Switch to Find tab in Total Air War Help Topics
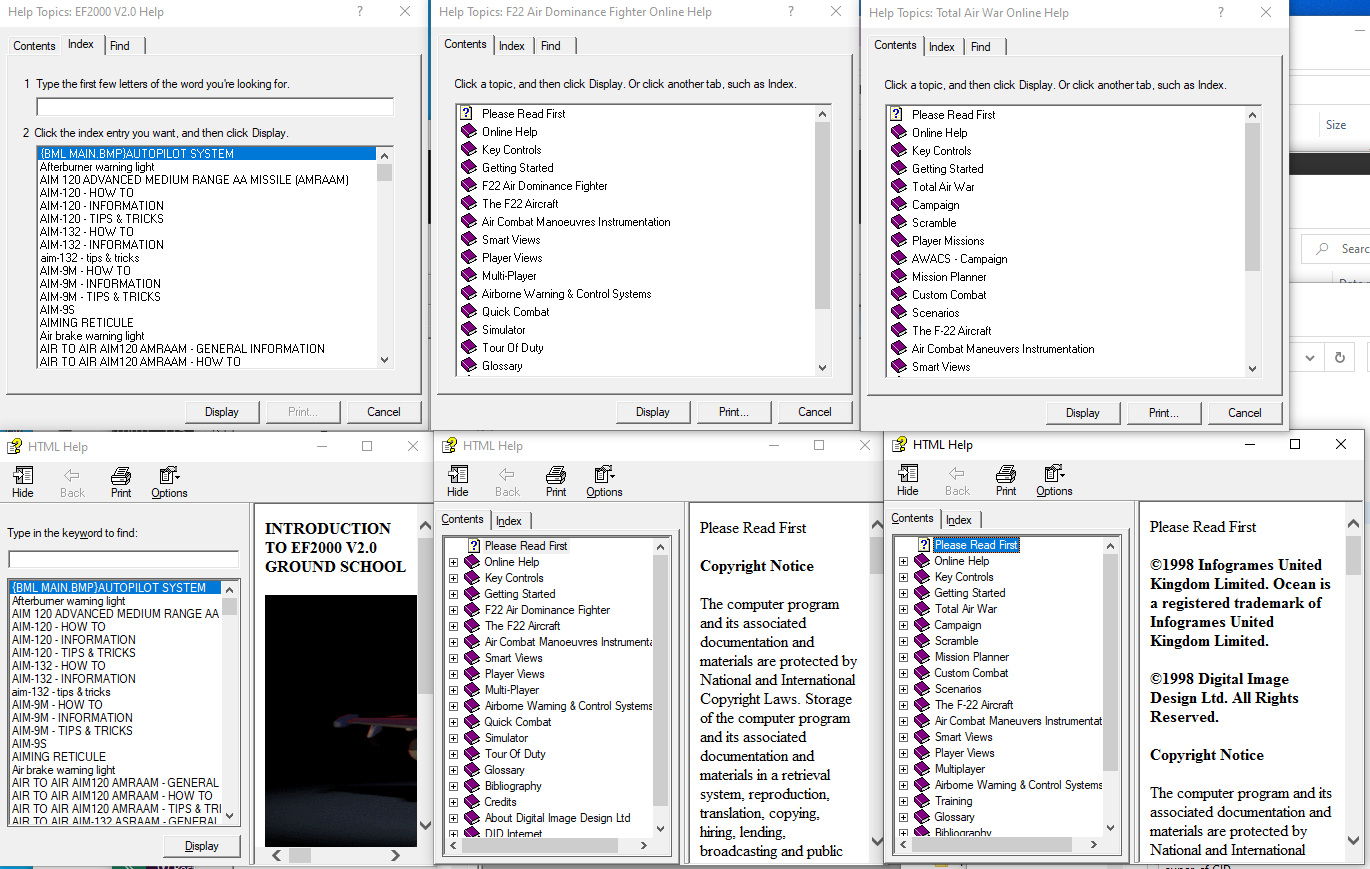The width and height of the screenshot is (1370, 869). (x=981, y=47)
